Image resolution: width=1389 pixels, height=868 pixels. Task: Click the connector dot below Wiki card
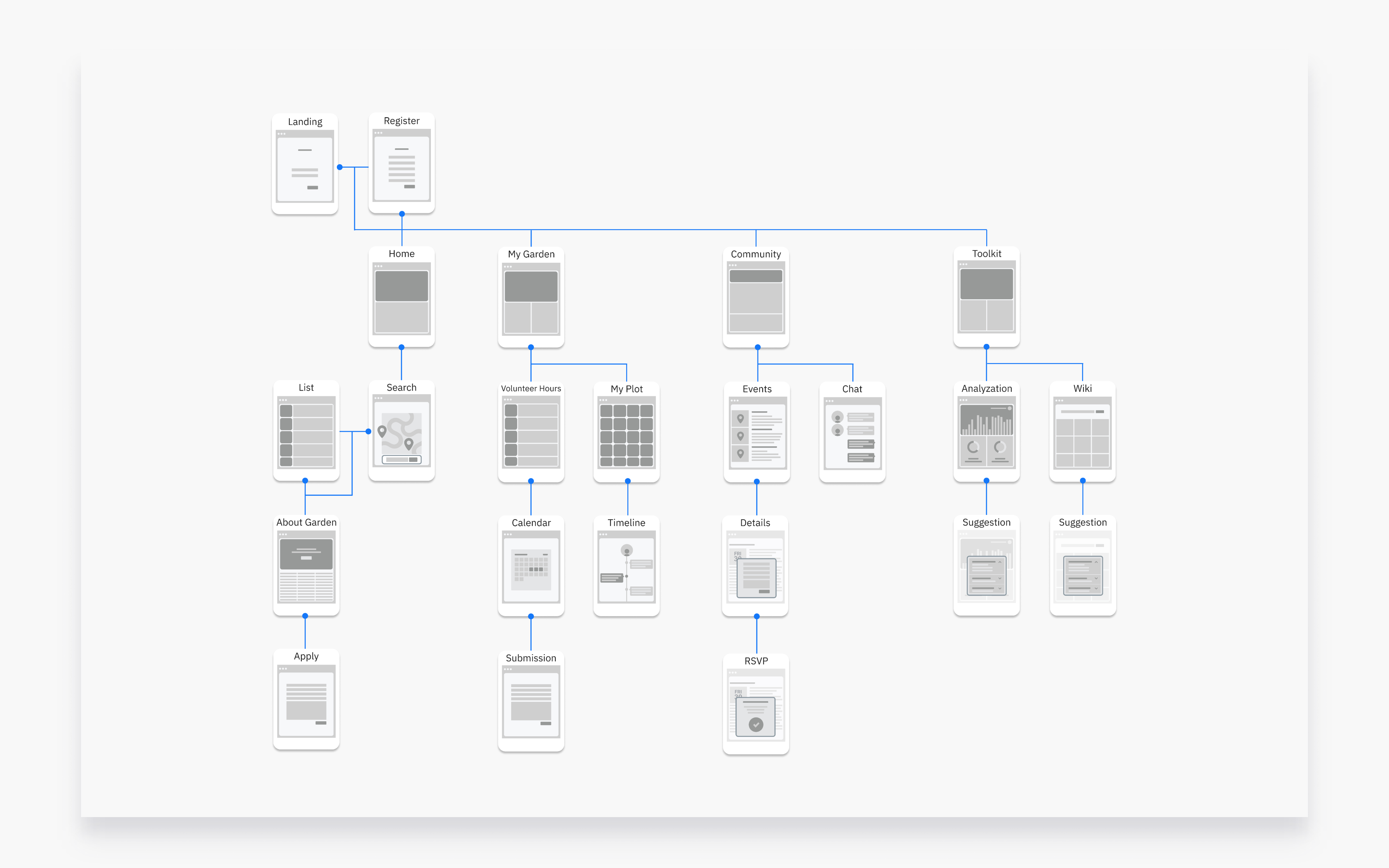(1083, 481)
